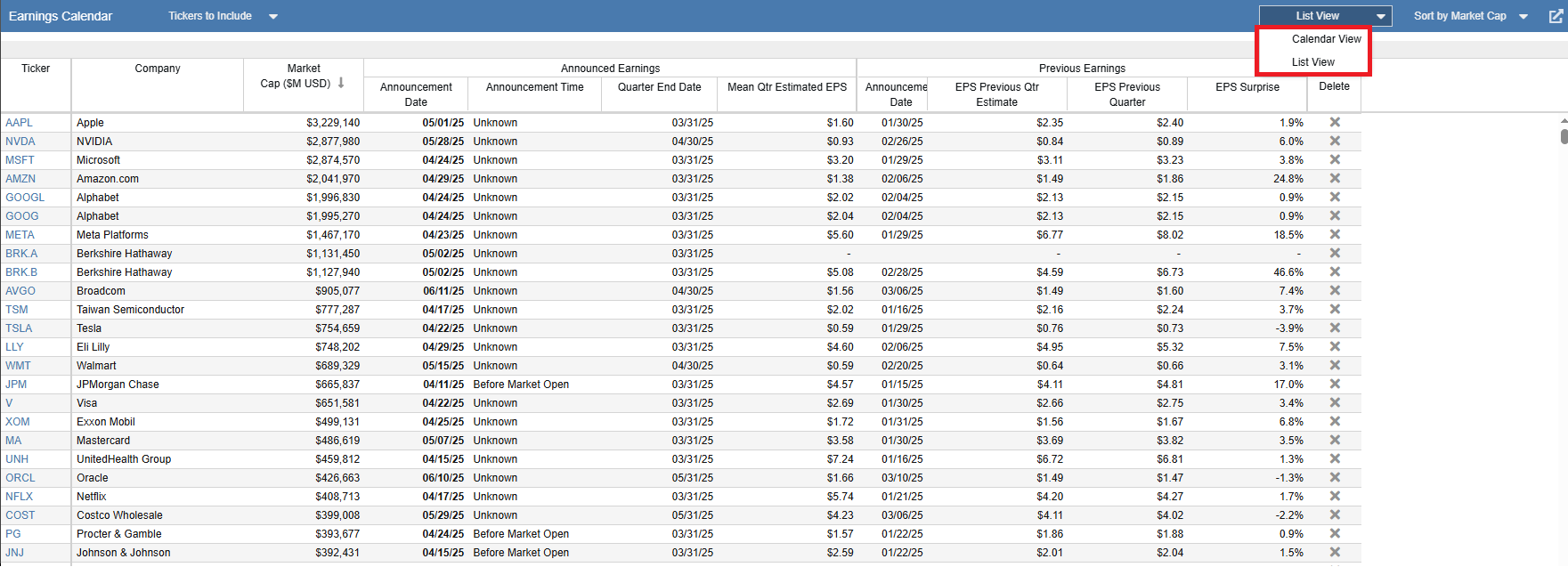Click the EPS Previous Qtr Estimate header

[x=996, y=94]
